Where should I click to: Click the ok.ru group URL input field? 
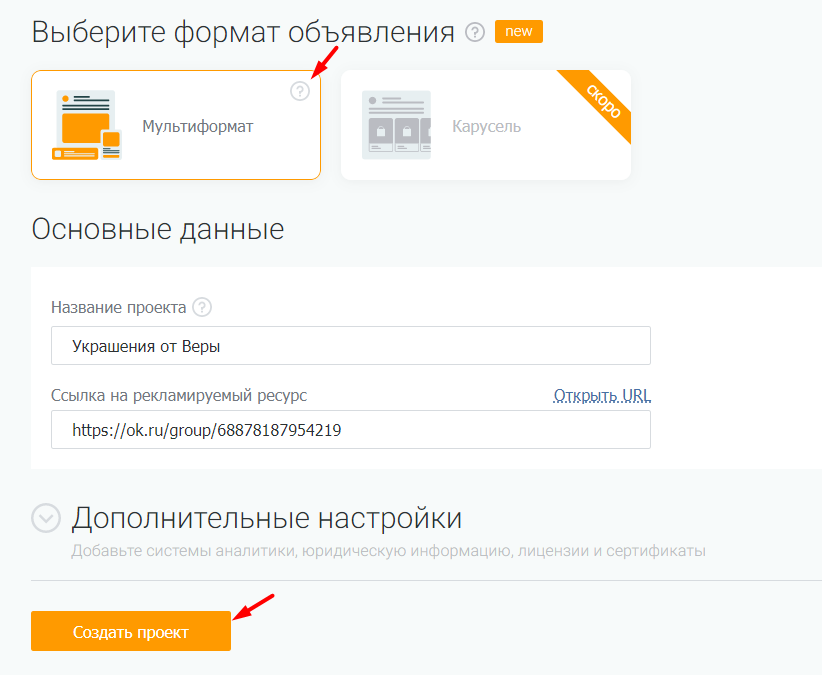point(350,430)
